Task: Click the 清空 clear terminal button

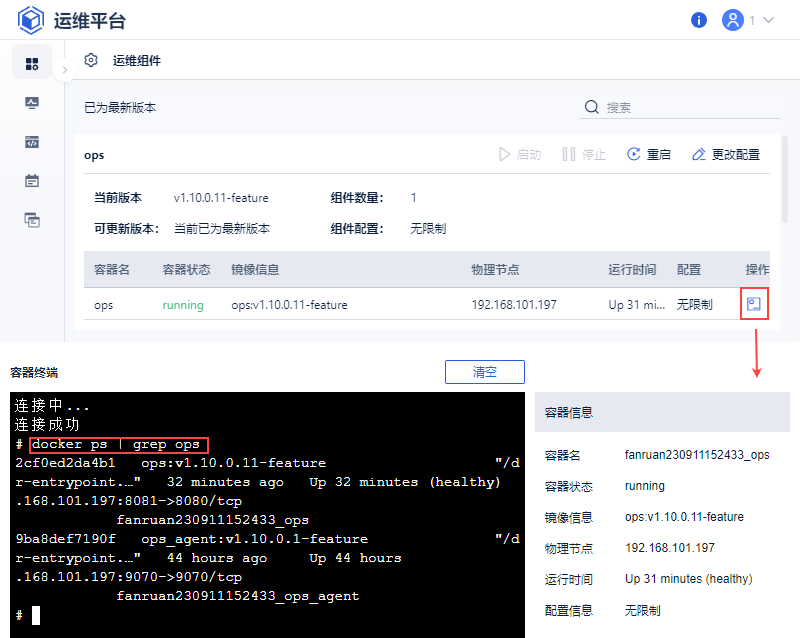Action: pos(485,372)
